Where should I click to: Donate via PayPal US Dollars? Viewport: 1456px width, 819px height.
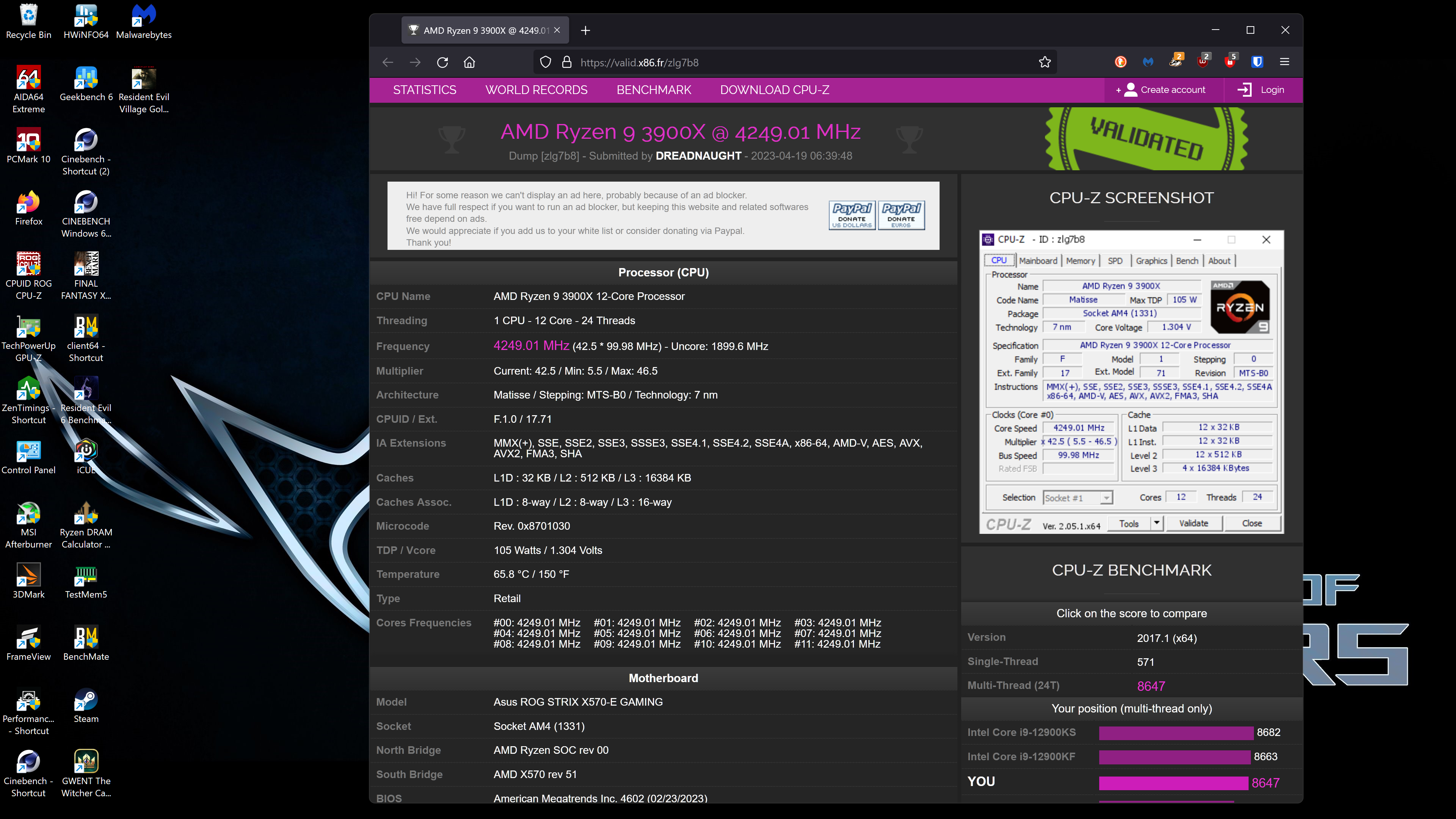[x=852, y=215]
